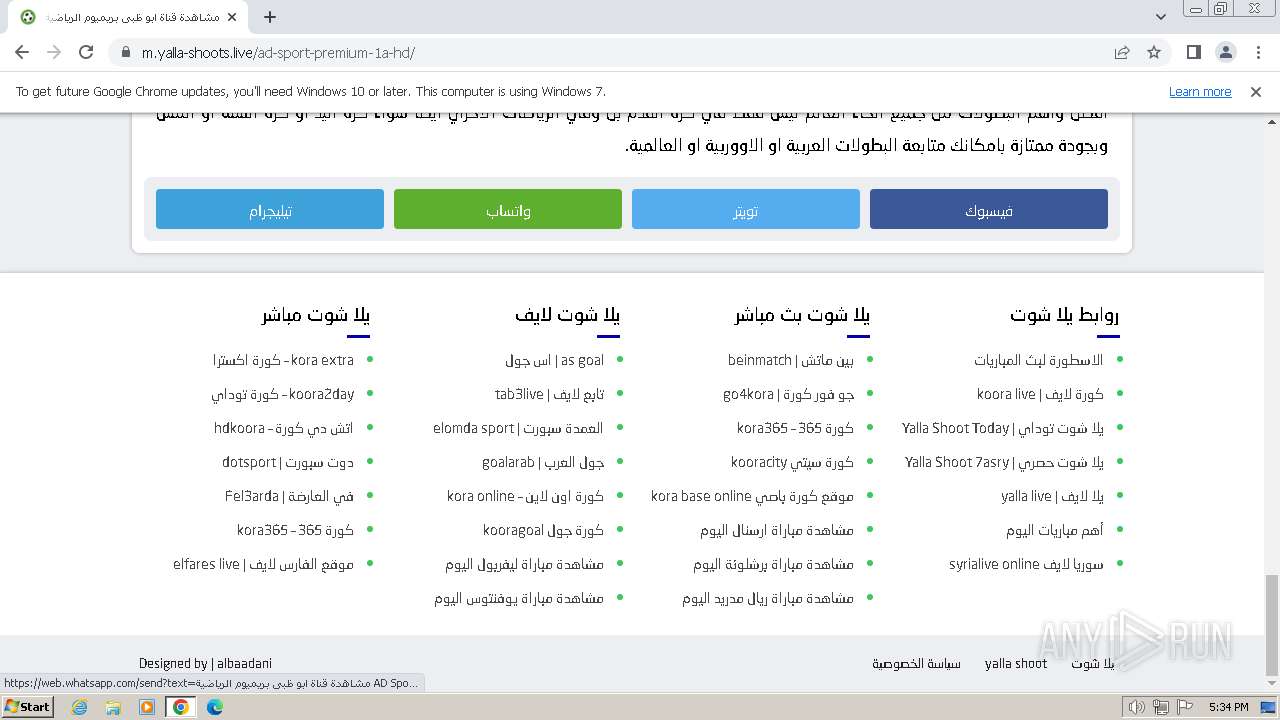Open the سياسة الخصوصية footer link
Screen dimensions: 1280x720
(x=916, y=663)
